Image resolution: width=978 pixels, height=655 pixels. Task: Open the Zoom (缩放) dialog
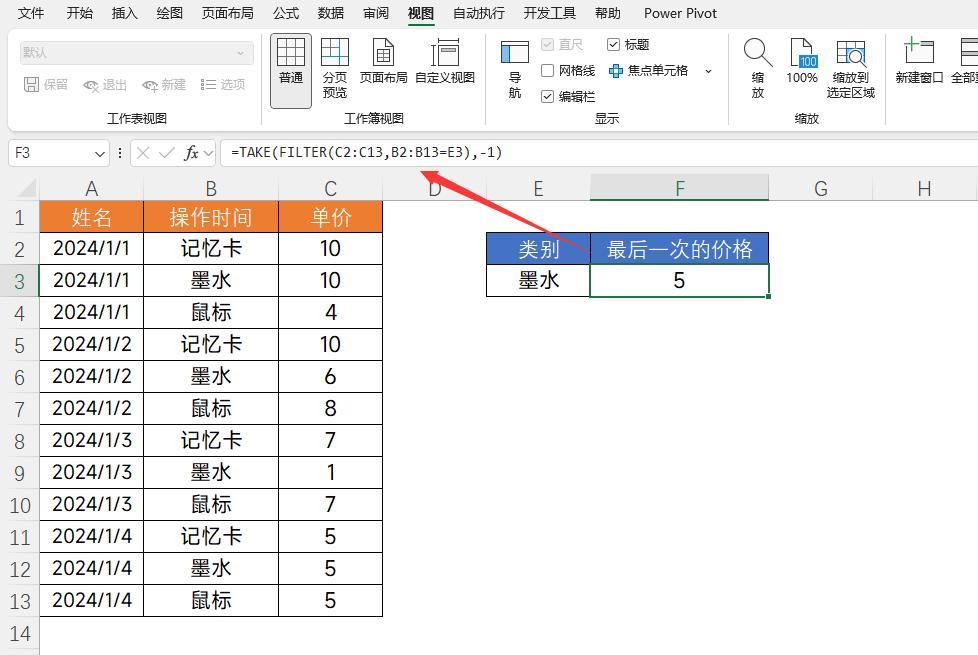758,69
